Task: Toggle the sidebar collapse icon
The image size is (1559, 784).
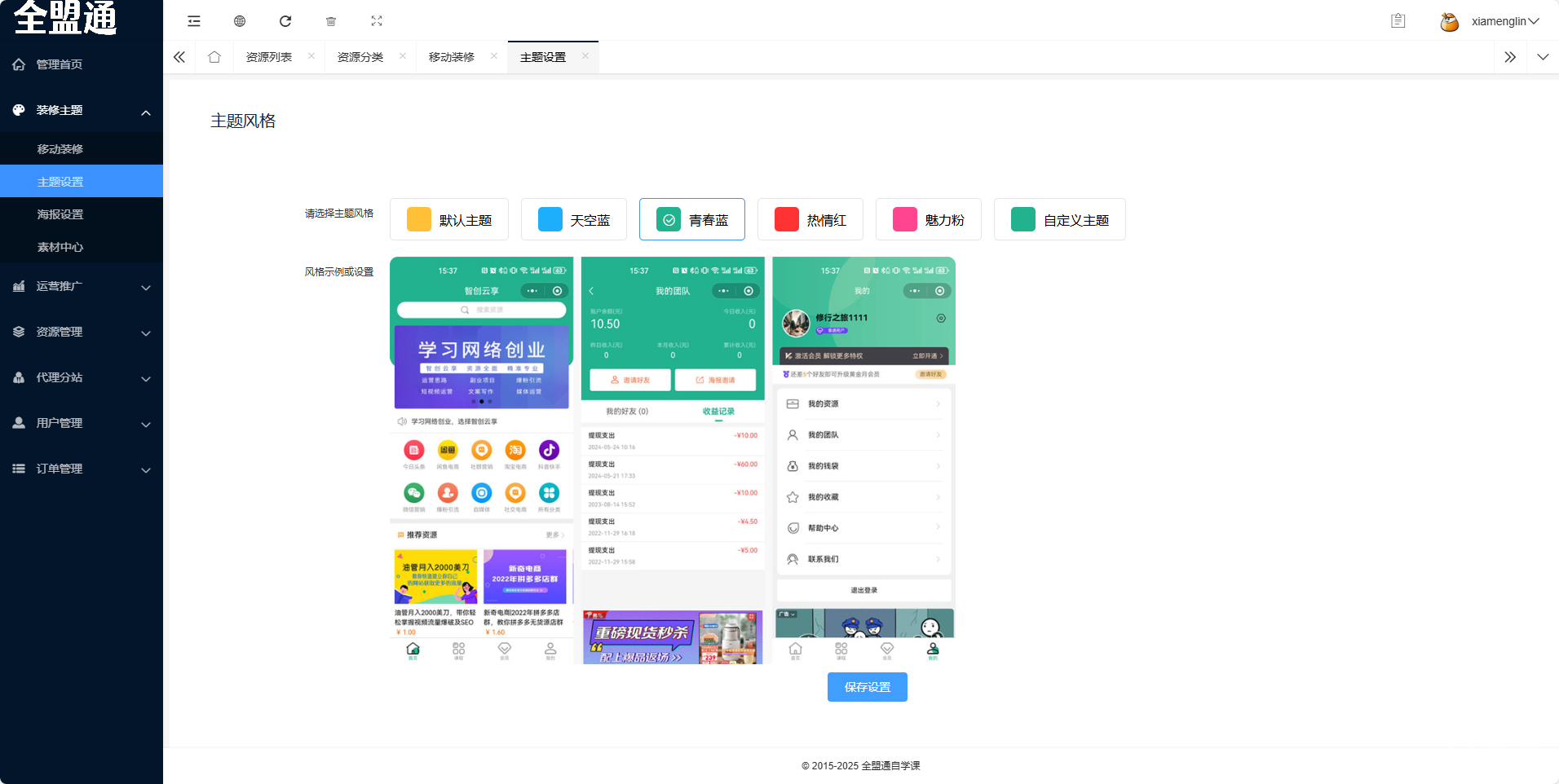Action: 194,21
